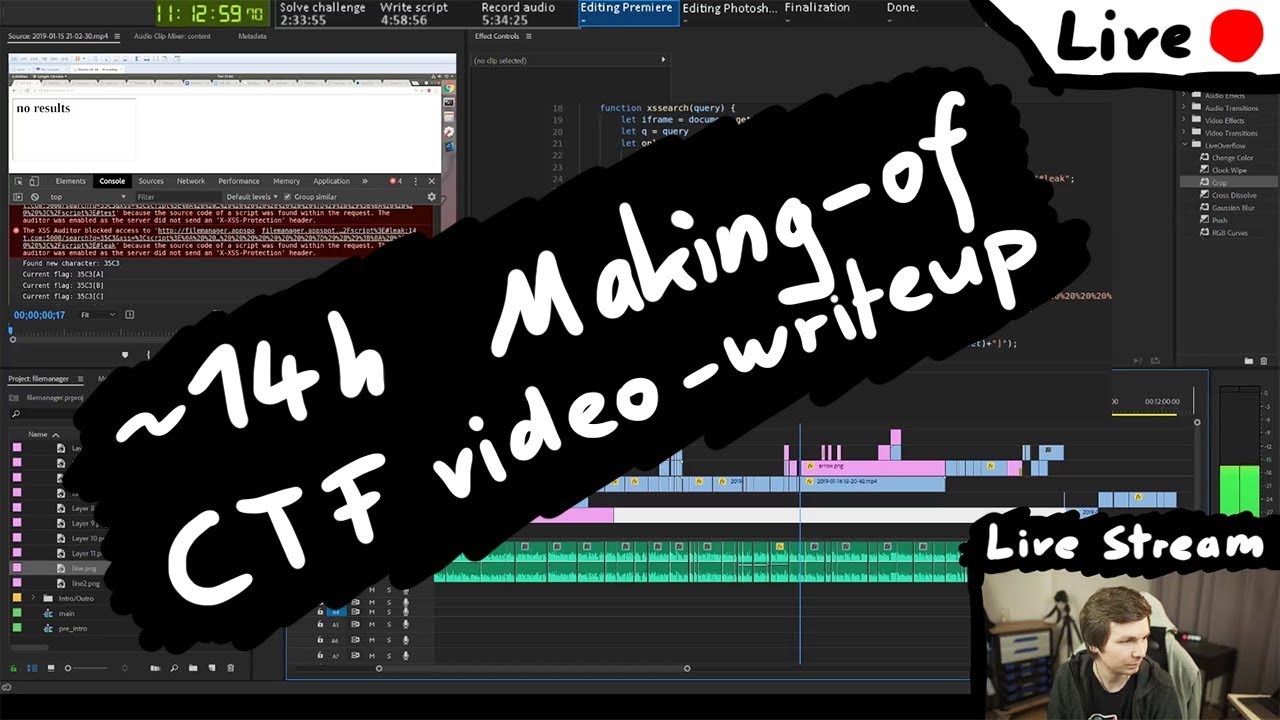Select the line2.png item
The height and width of the screenshot is (720, 1280).
click(x=85, y=583)
